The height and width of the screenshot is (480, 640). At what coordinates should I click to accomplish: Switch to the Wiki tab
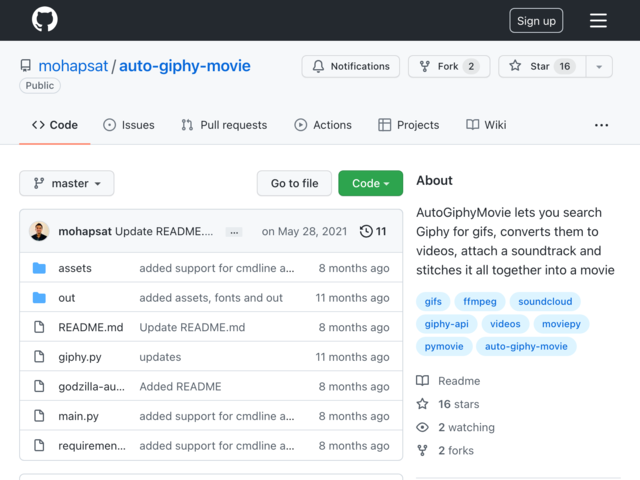pos(486,125)
